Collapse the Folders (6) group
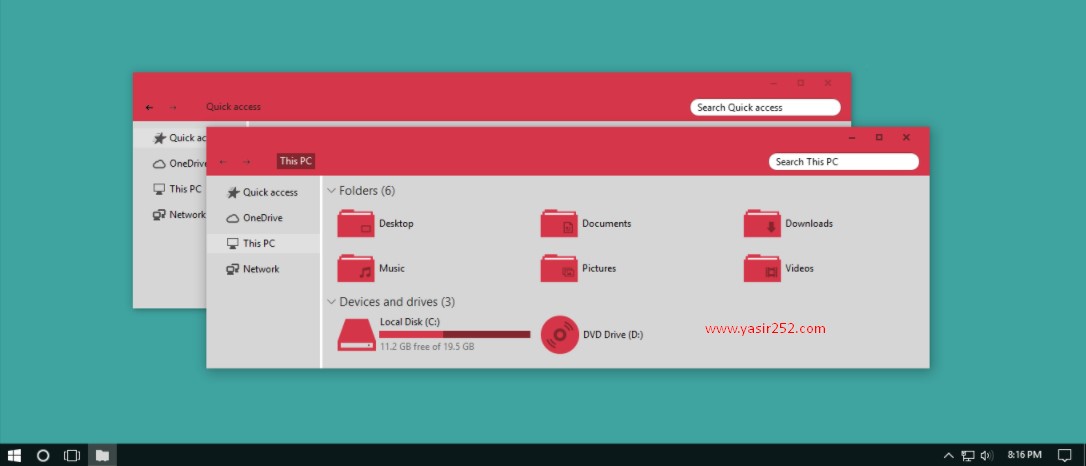 (331, 190)
